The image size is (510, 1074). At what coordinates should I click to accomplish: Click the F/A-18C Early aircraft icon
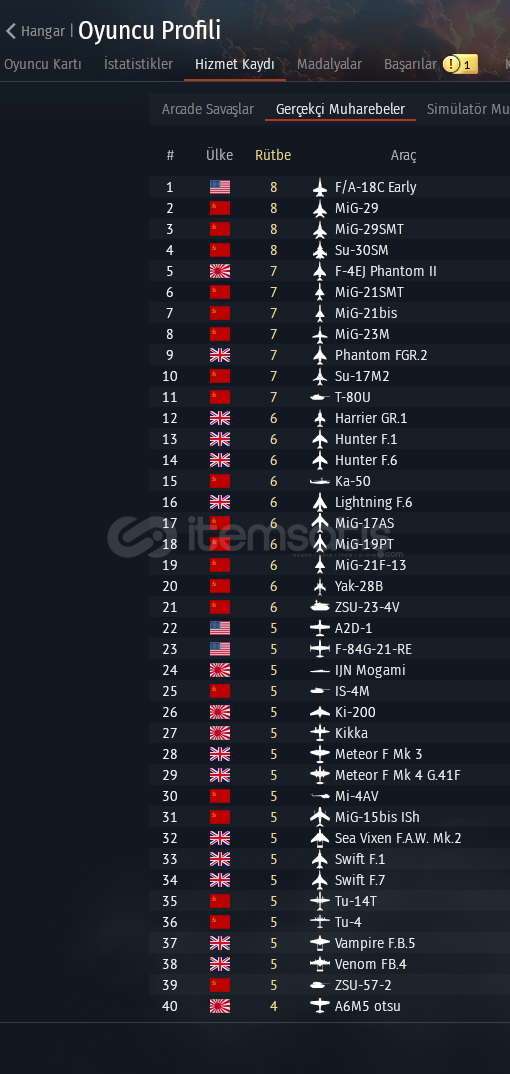[x=320, y=187]
